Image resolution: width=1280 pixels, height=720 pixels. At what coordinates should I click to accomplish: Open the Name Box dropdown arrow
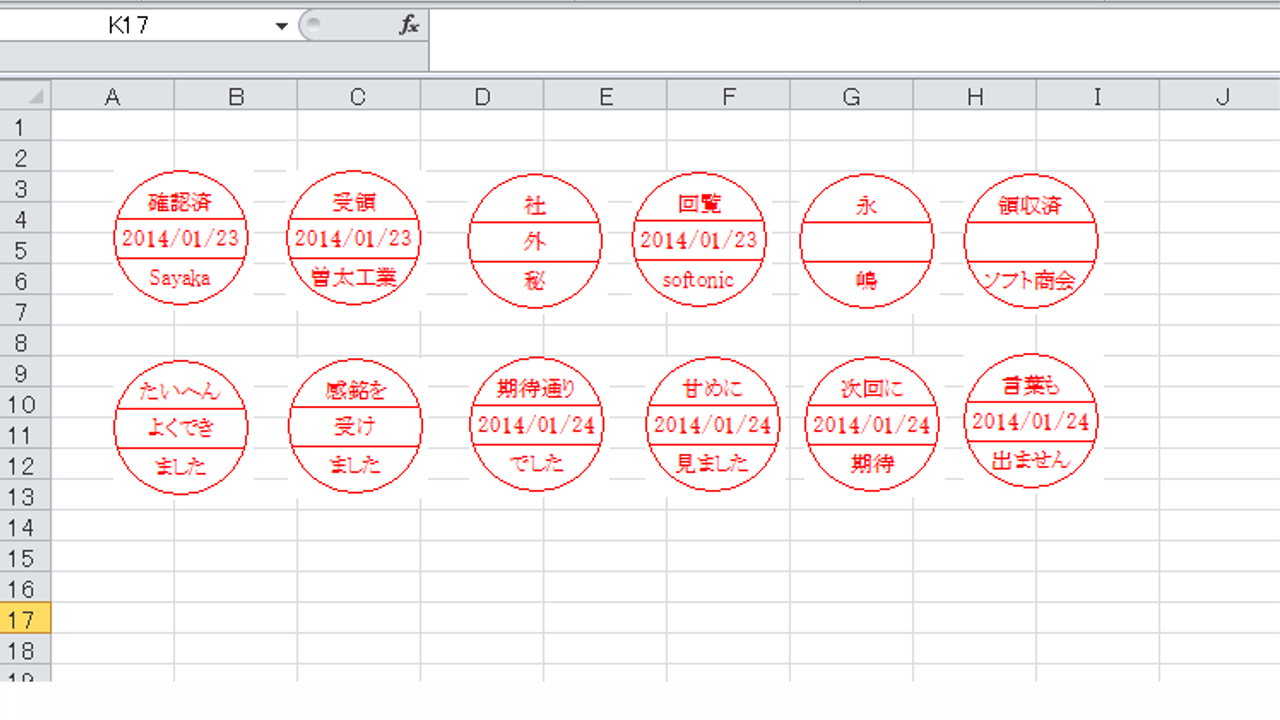pyautogui.click(x=282, y=27)
